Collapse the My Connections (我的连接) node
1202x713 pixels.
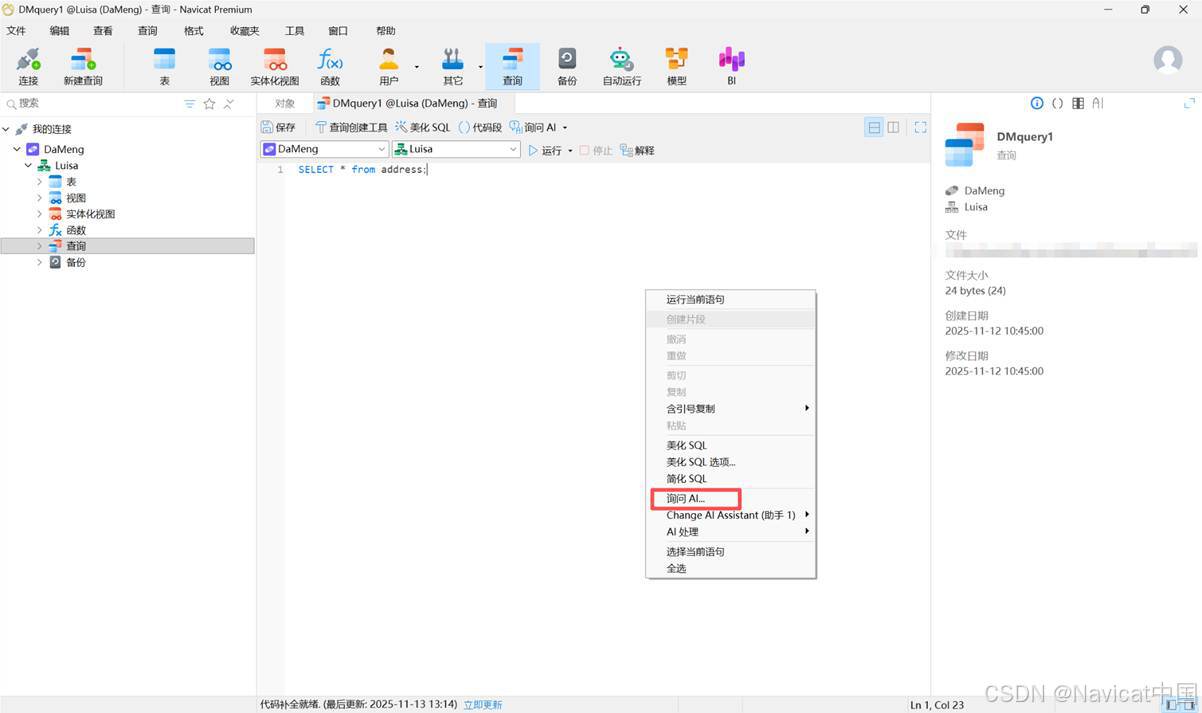[x=6, y=129]
